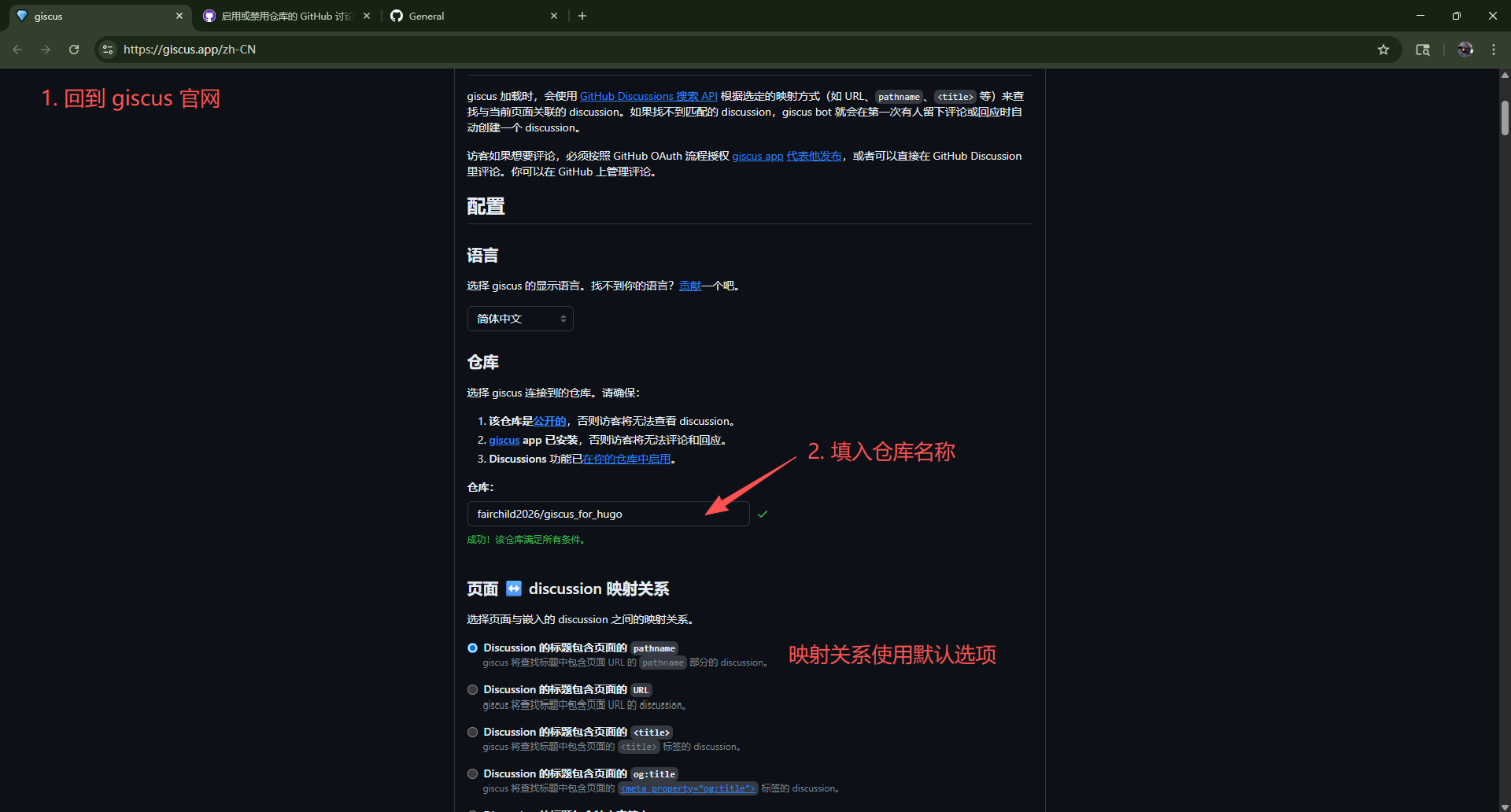Open the browser three-dot menu

point(1494,50)
